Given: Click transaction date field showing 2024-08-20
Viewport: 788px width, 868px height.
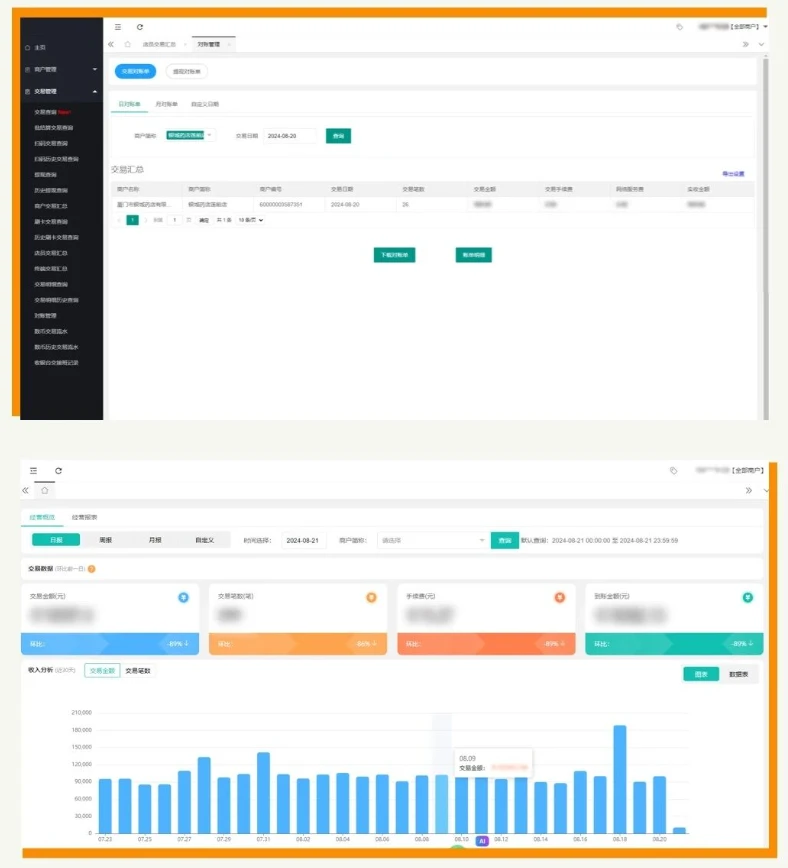Looking at the screenshot, I should [290, 136].
